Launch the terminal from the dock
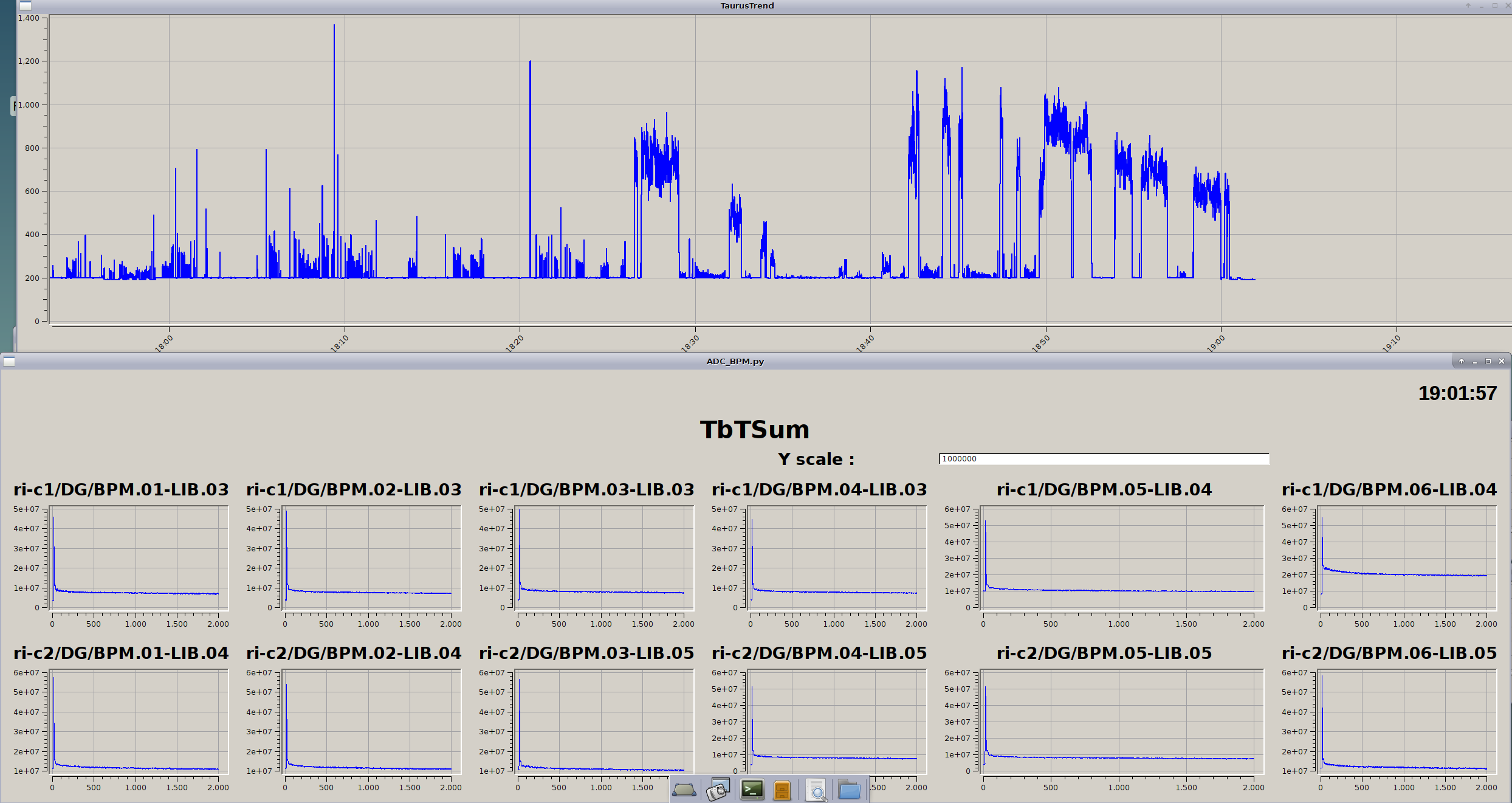 click(752, 790)
